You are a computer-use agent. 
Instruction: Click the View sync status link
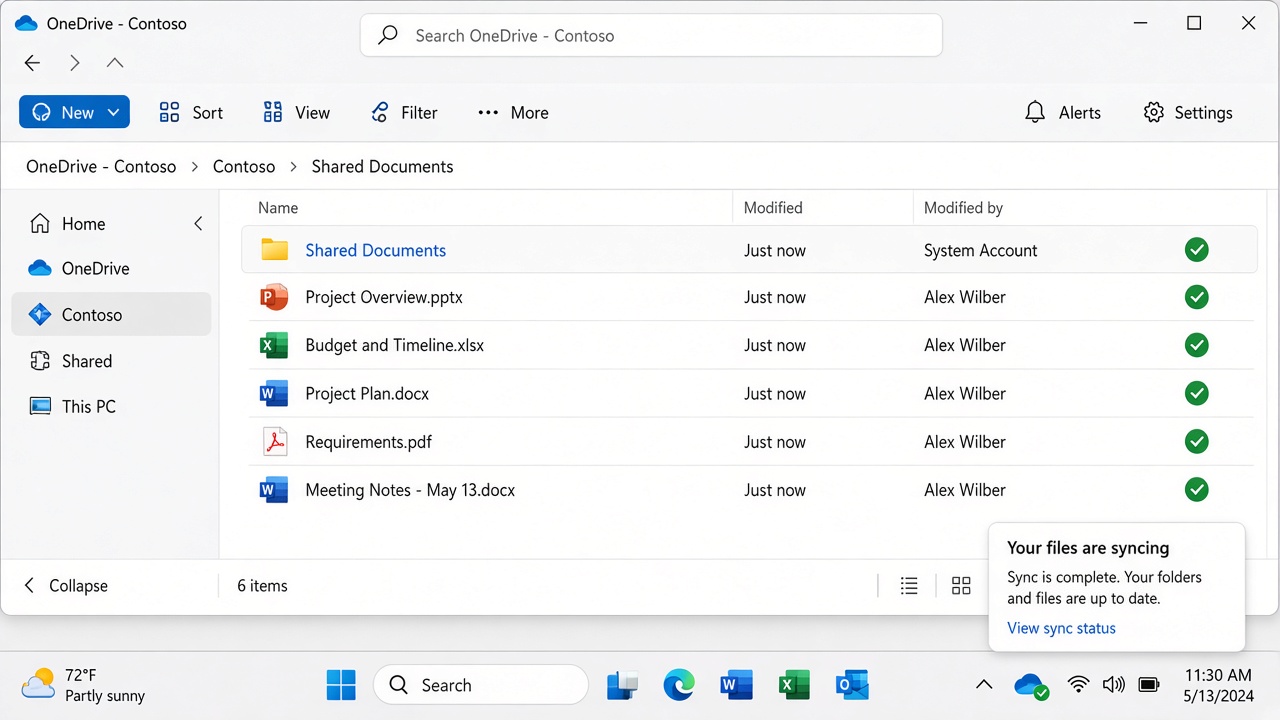point(1061,628)
